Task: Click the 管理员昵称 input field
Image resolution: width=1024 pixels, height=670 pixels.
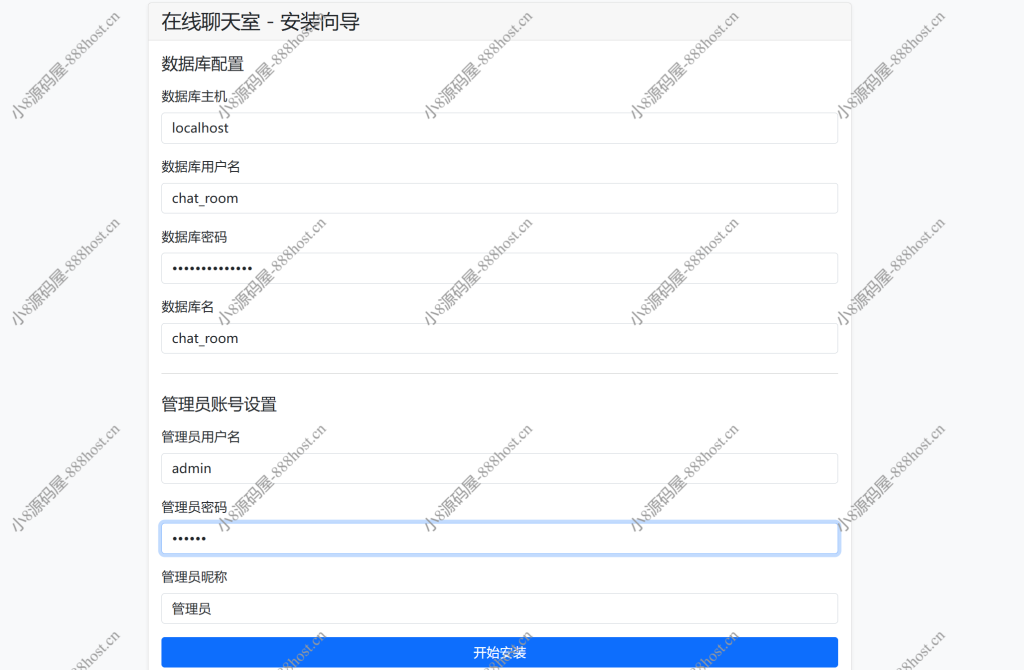Action: (500, 609)
